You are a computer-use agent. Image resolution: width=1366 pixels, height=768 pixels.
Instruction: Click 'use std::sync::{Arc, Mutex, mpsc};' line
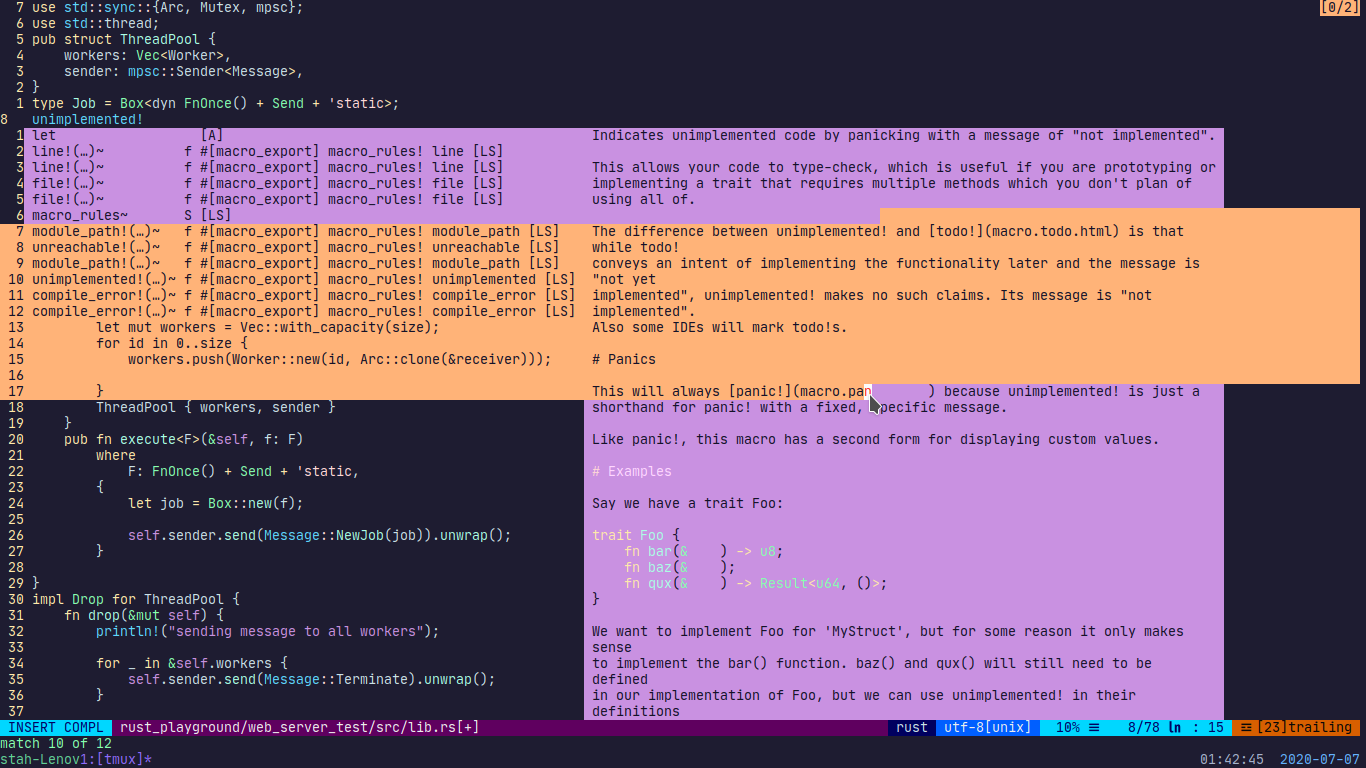pyautogui.click(x=168, y=7)
